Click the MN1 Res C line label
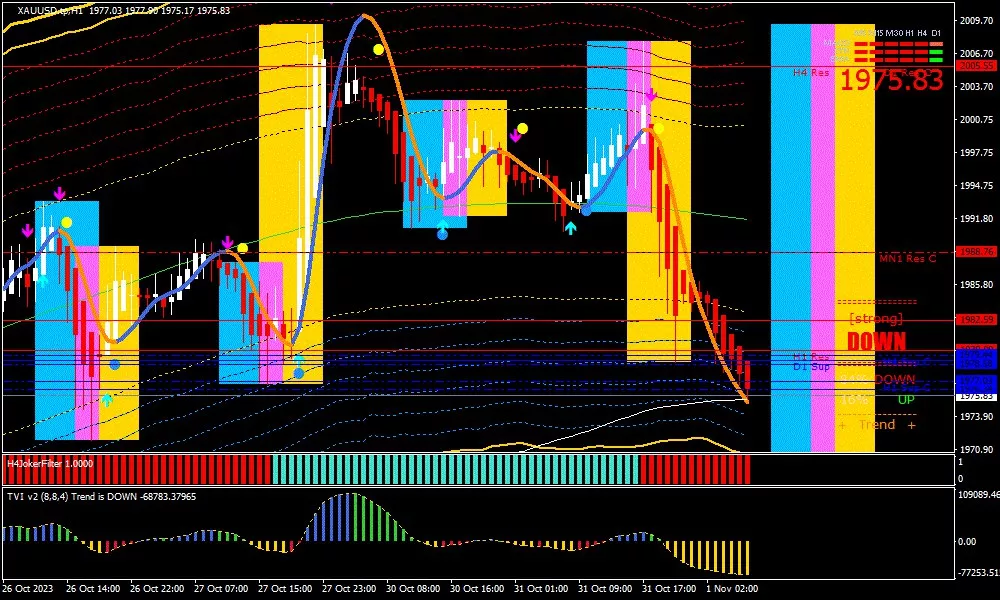Viewport: 1000px width, 600px height. [x=908, y=259]
